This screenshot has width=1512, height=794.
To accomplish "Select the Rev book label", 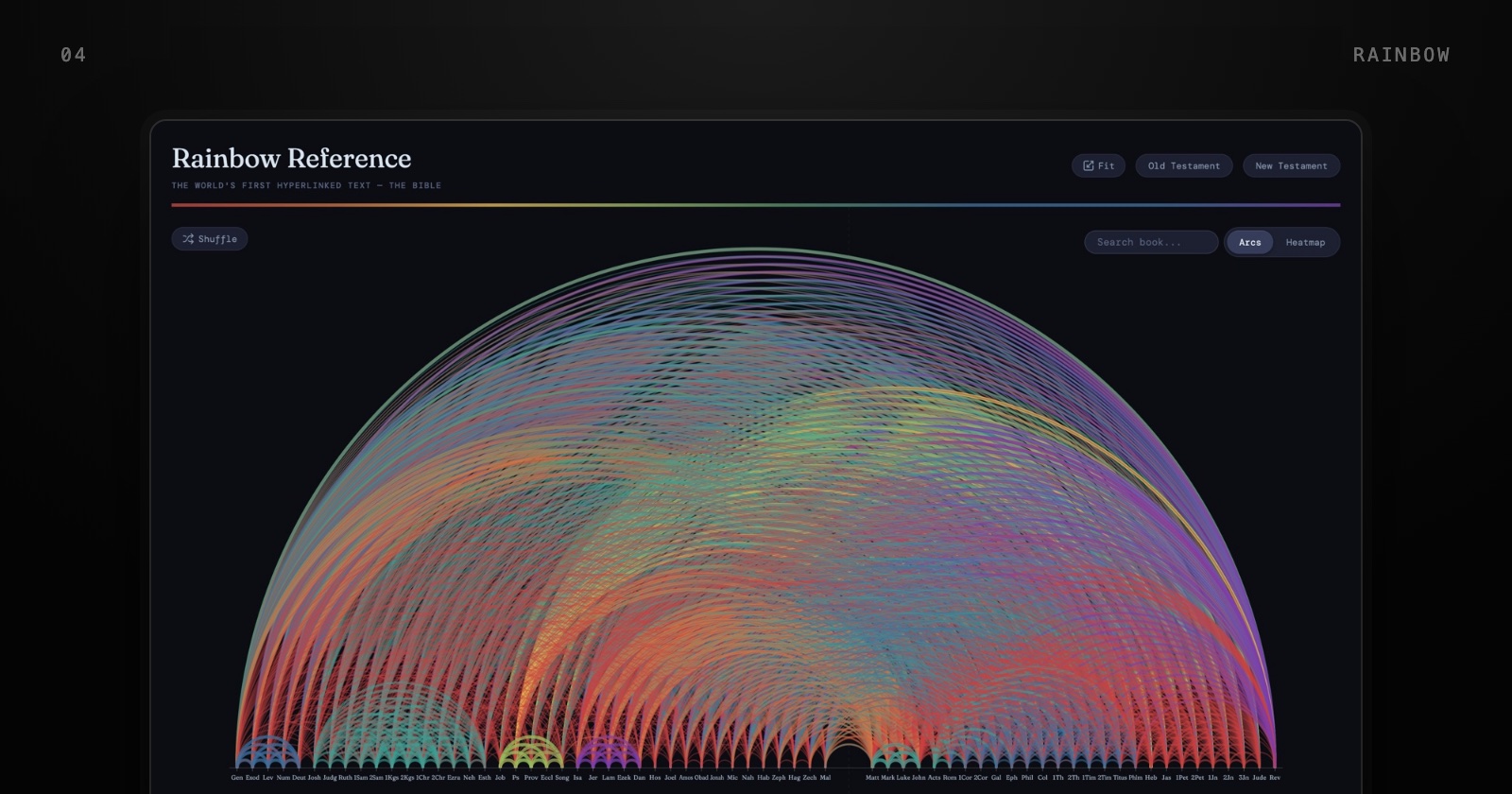I will [x=1275, y=778].
